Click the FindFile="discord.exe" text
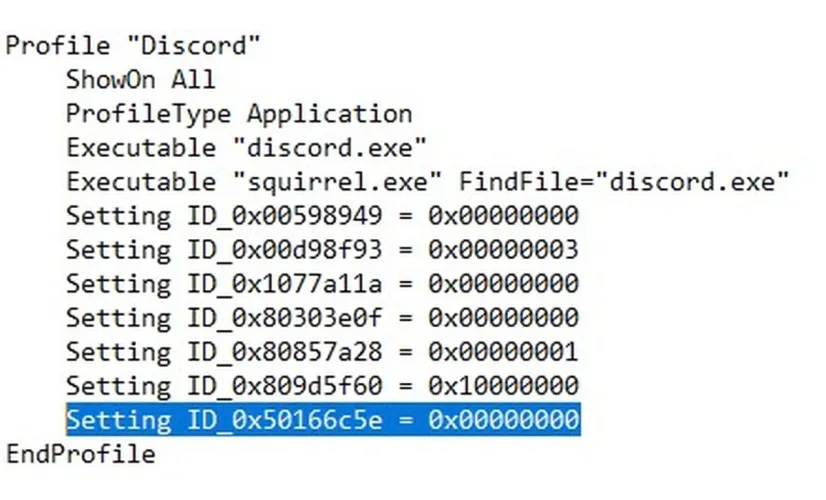 click(625, 182)
